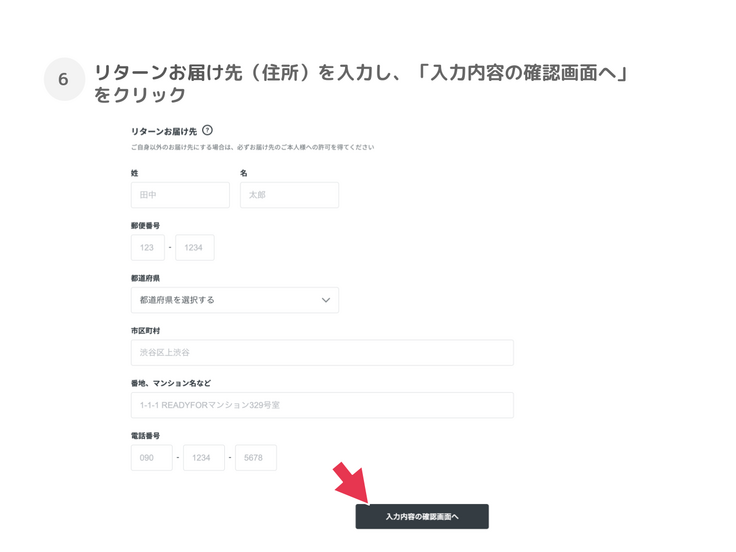Click the delivery permission note text
The height and width of the screenshot is (552, 736).
(x=252, y=148)
